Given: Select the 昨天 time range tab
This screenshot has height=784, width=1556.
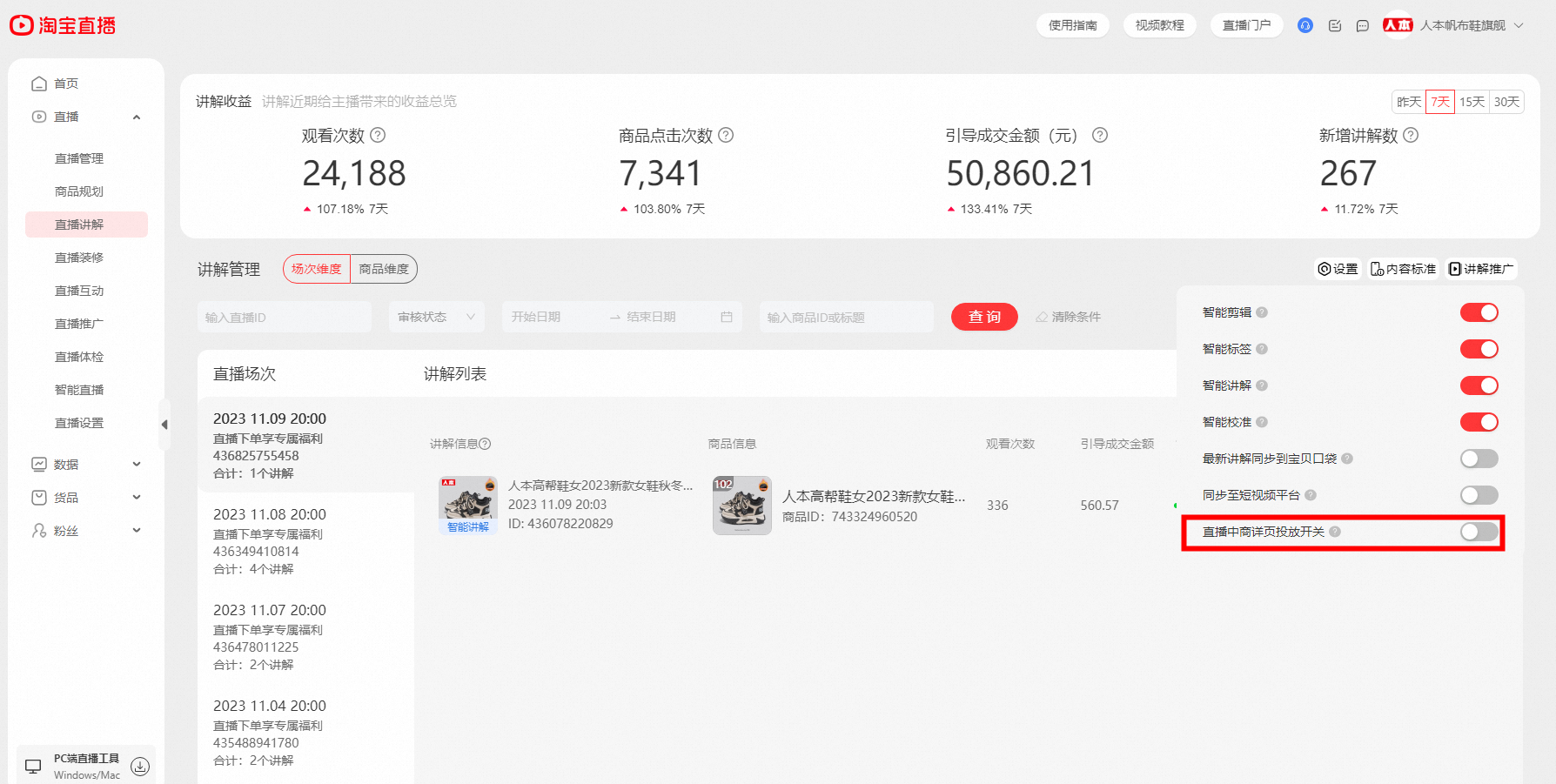Looking at the screenshot, I should coord(1409,102).
